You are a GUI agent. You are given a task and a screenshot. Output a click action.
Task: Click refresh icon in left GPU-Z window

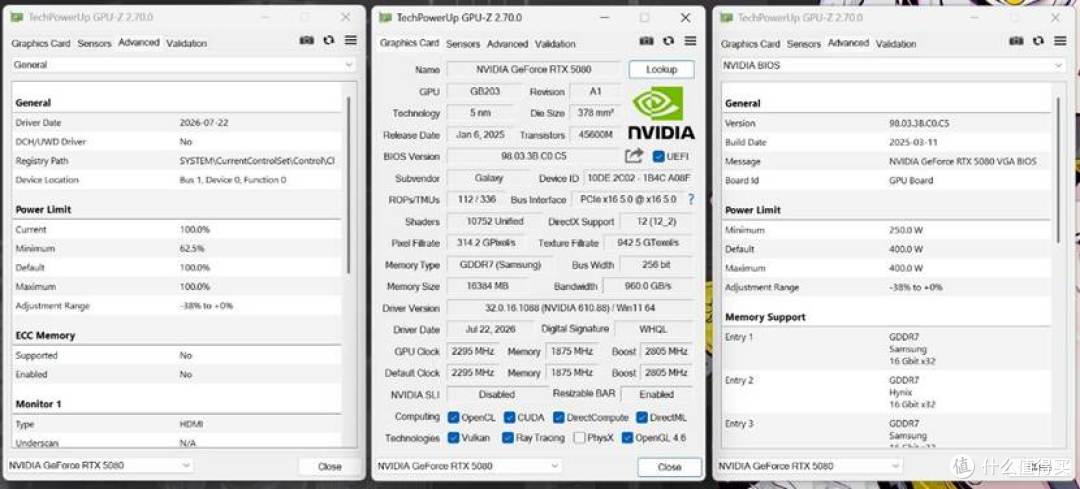tap(329, 41)
